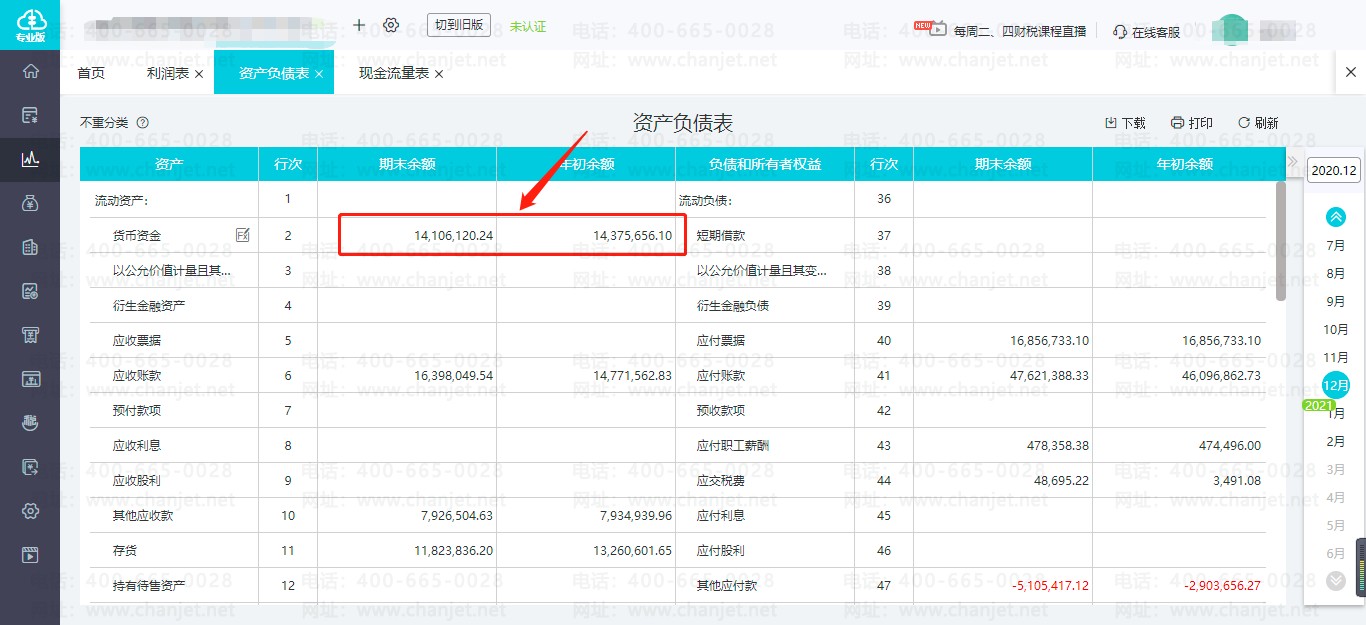Move to earlier months with up chevron
Viewport: 1366px width, 625px height.
[1336, 217]
